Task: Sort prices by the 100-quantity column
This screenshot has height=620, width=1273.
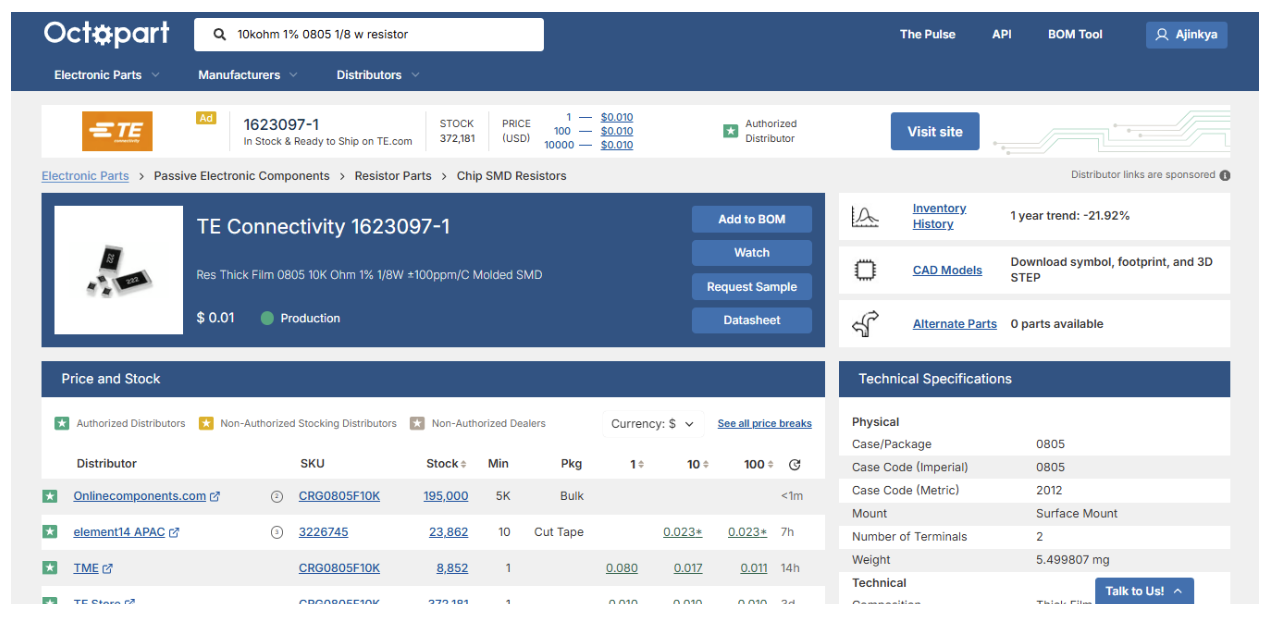Action: (x=756, y=463)
